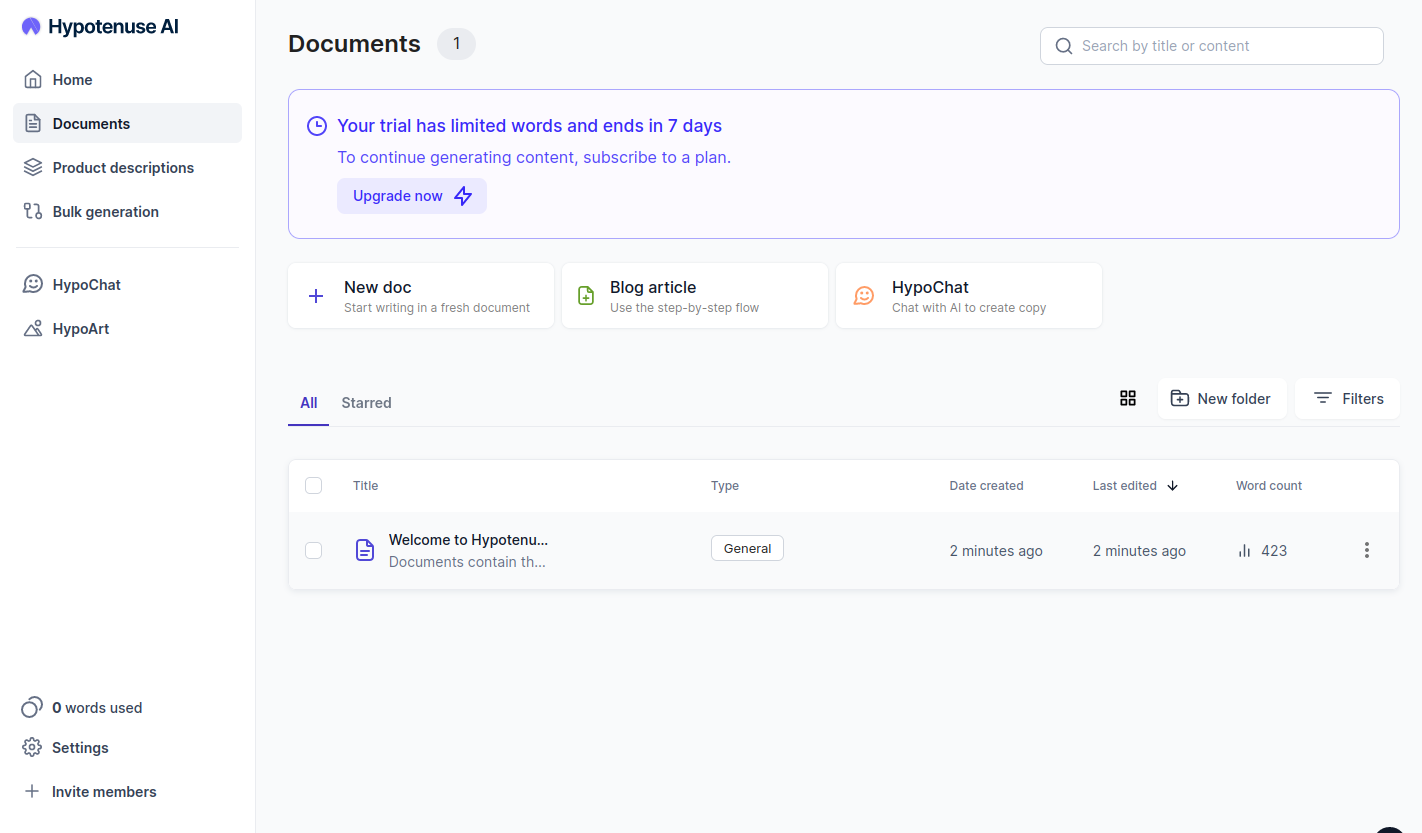Click the search magnifier icon

pos(1063,46)
